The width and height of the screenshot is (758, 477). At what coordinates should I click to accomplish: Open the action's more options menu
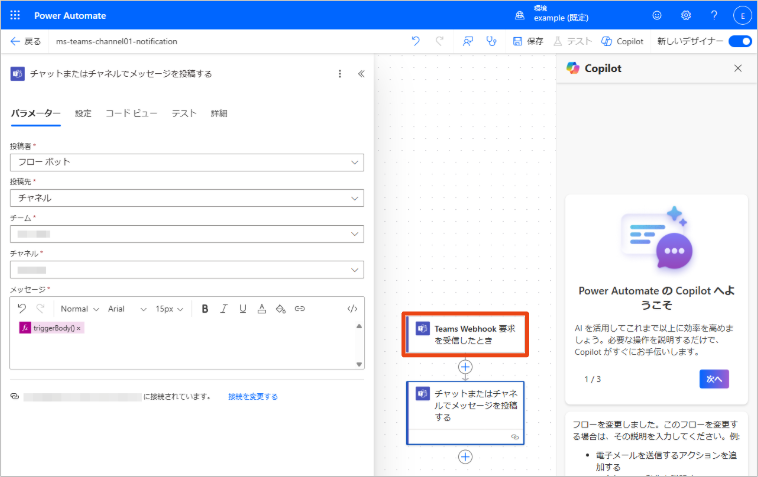tap(340, 74)
